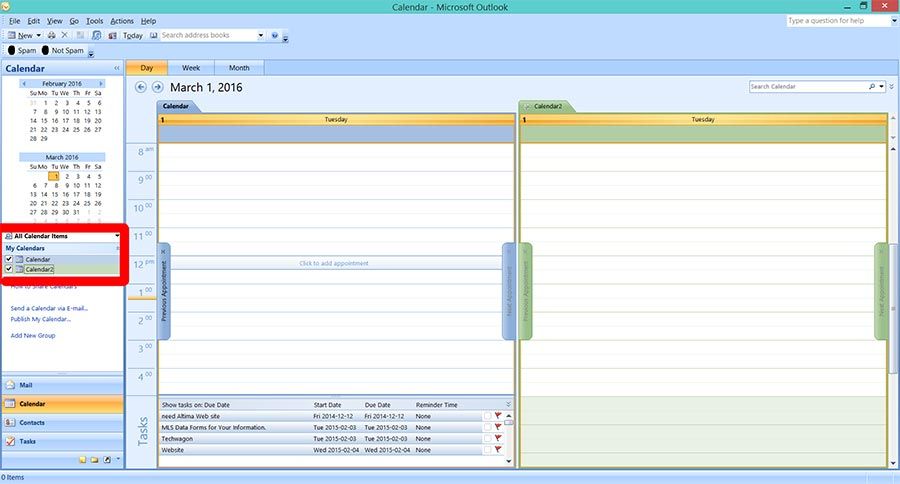Click the view-in-overlay arrow on Calendar2 tab
The image size is (900, 484).
click(x=527, y=107)
